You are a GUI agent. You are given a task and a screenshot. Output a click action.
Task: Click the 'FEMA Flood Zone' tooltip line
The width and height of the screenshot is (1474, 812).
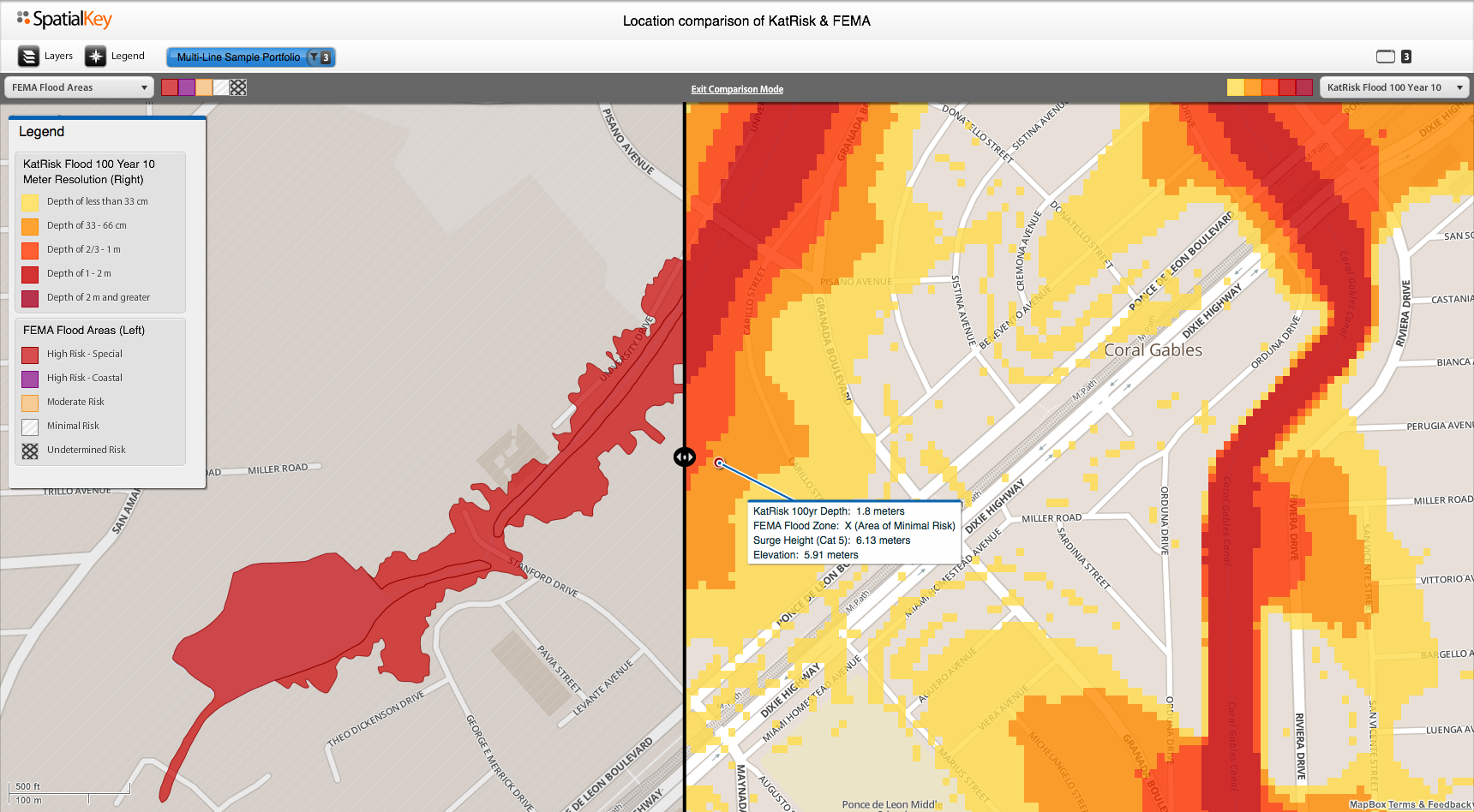pyautogui.click(x=854, y=526)
